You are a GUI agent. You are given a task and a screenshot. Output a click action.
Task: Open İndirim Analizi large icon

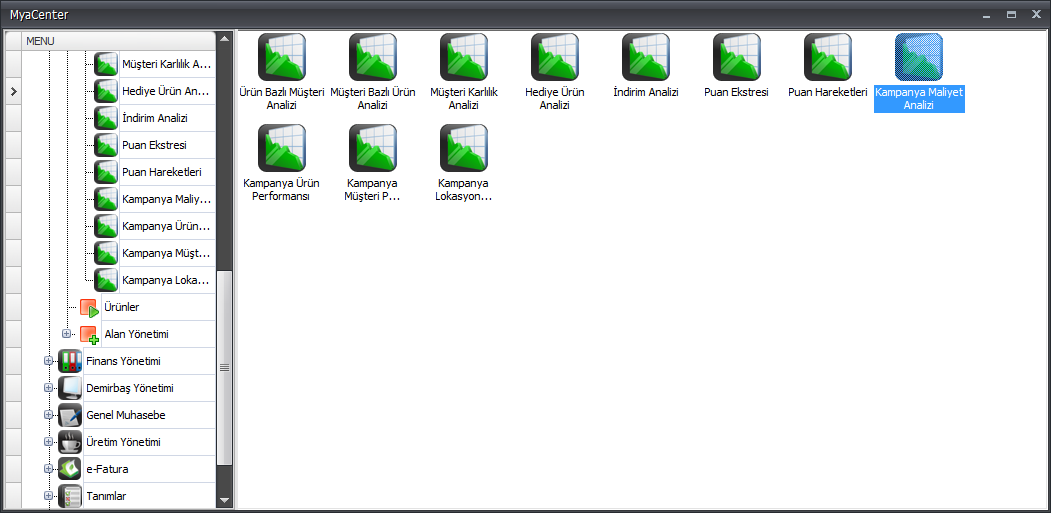point(646,57)
